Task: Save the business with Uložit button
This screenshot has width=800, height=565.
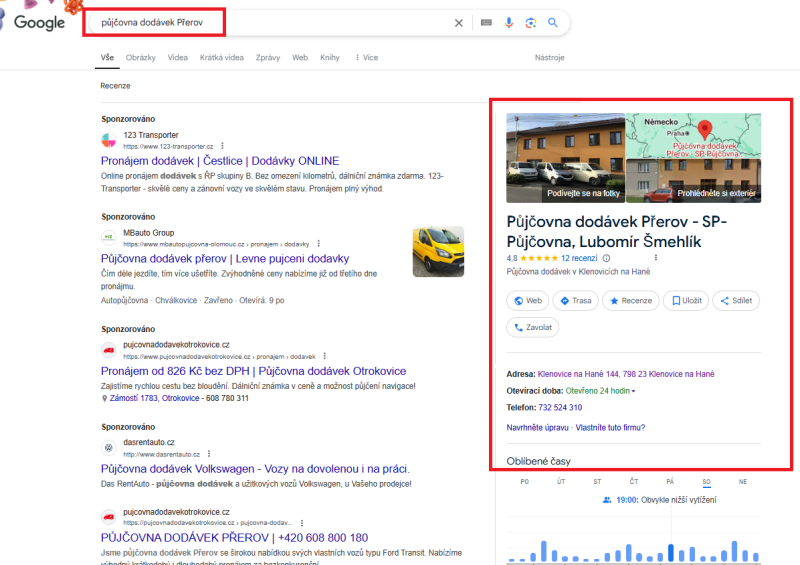Action: coord(686,301)
